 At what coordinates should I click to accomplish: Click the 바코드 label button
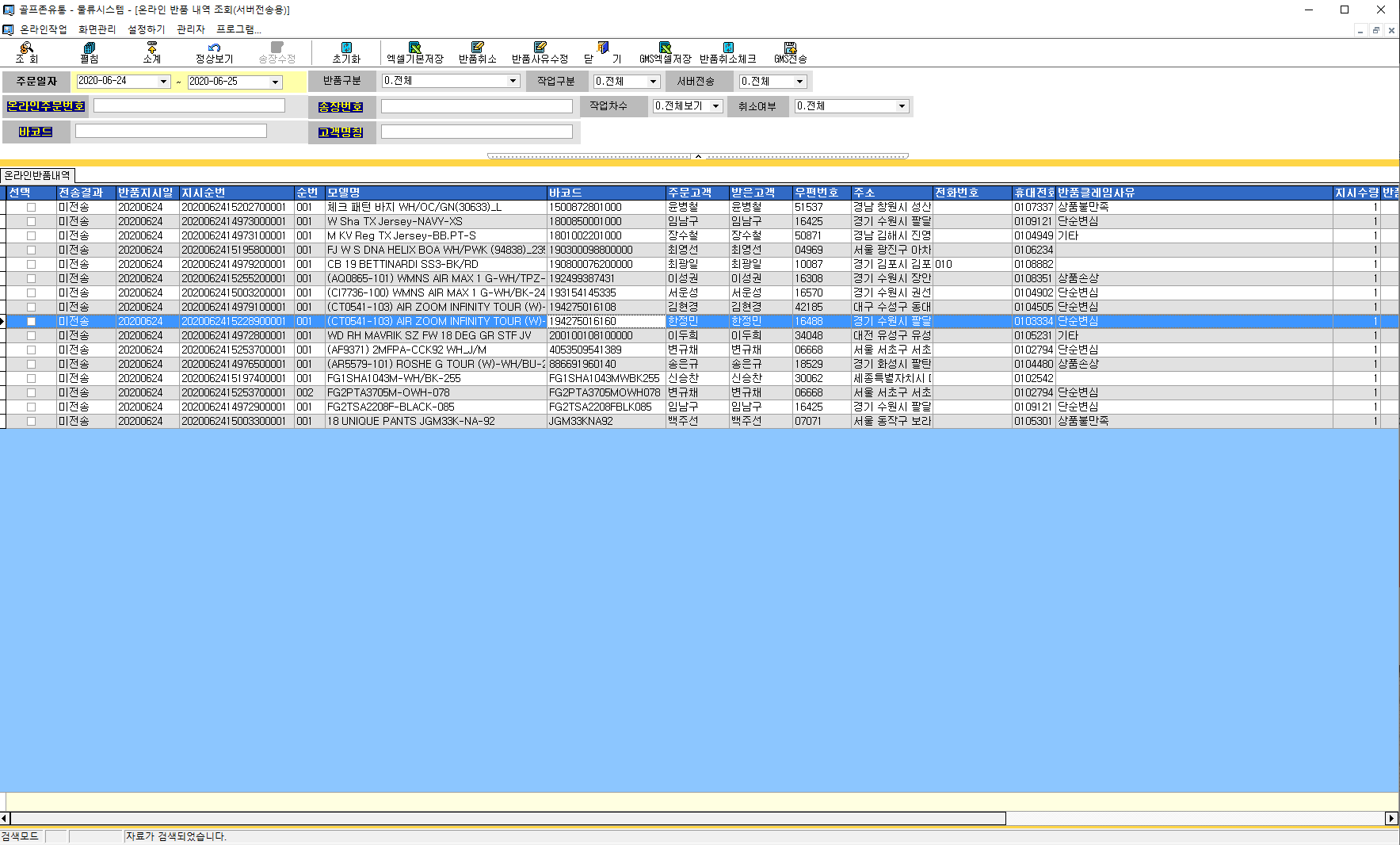36,132
